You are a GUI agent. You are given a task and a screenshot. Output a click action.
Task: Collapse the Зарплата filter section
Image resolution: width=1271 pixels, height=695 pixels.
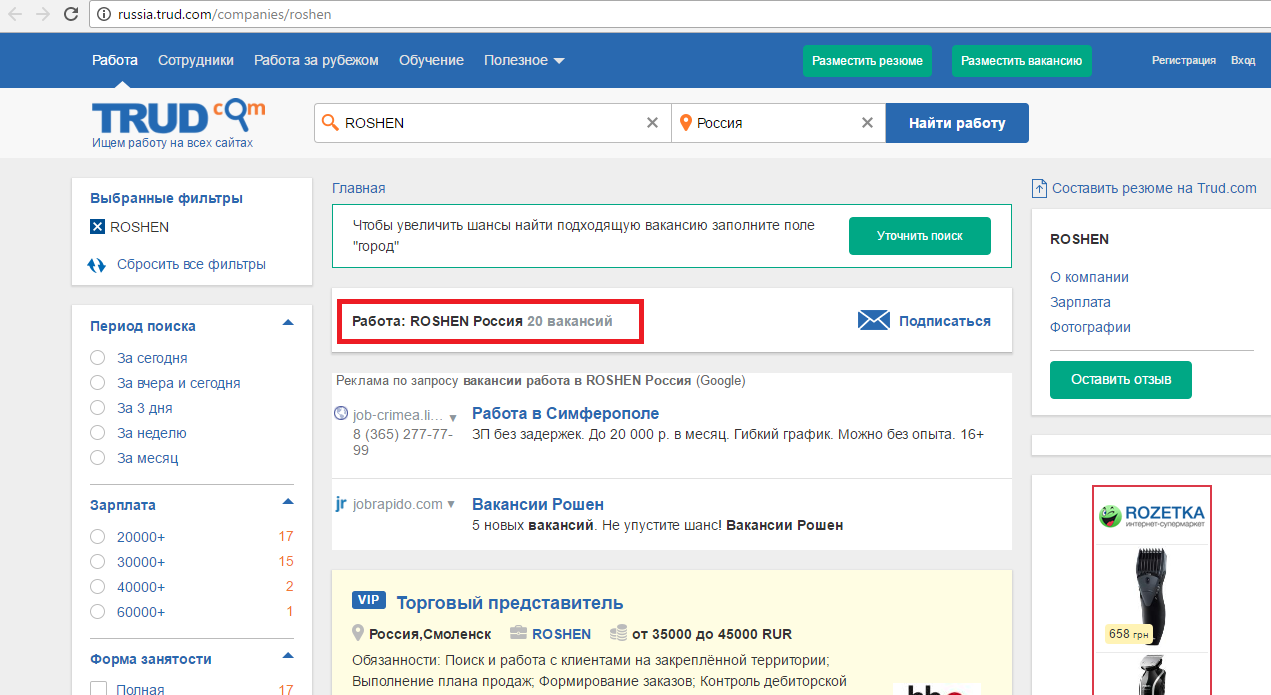[x=287, y=501]
